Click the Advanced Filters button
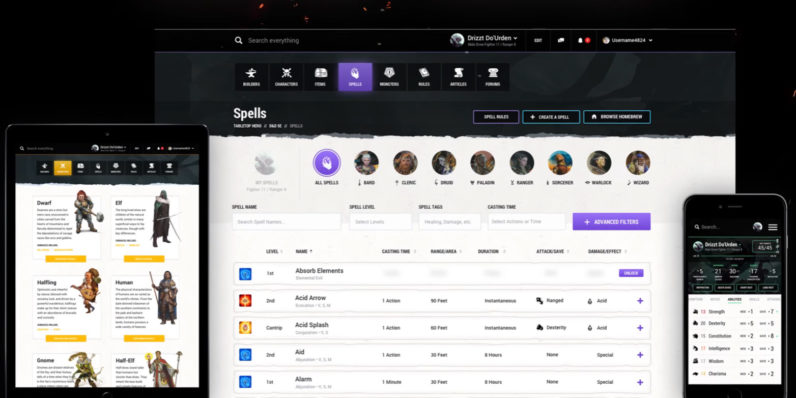The height and width of the screenshot is (398, 796). tap(611, 222)
